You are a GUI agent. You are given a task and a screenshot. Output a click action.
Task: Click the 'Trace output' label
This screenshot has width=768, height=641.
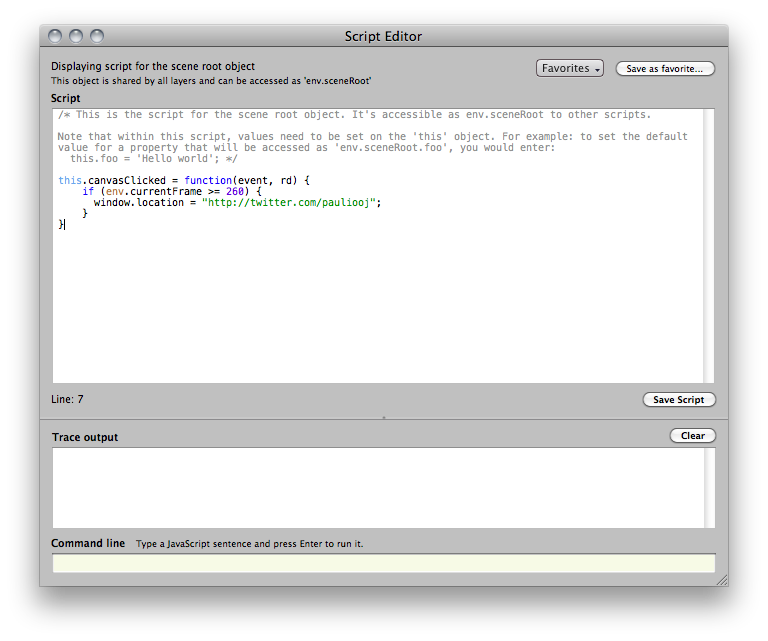coord(85,437)
